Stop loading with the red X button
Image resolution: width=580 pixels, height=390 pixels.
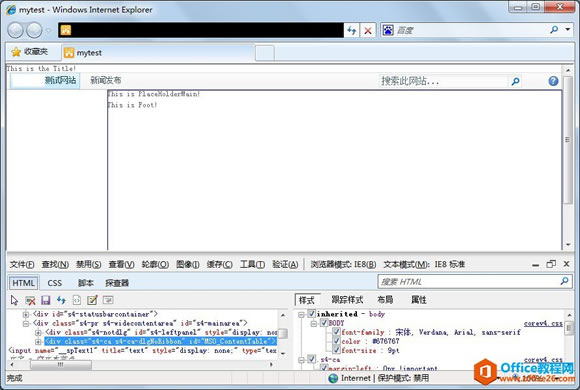pos(368,30)
